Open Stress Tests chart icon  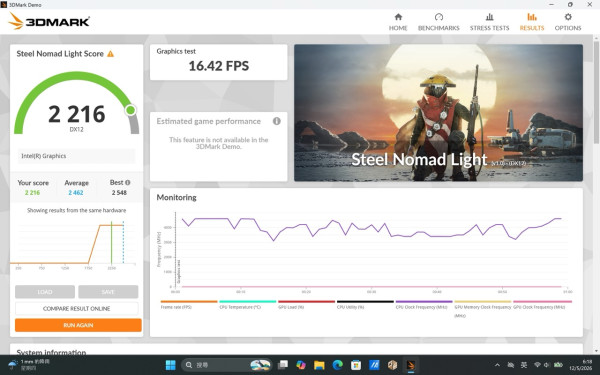point(489,17)
